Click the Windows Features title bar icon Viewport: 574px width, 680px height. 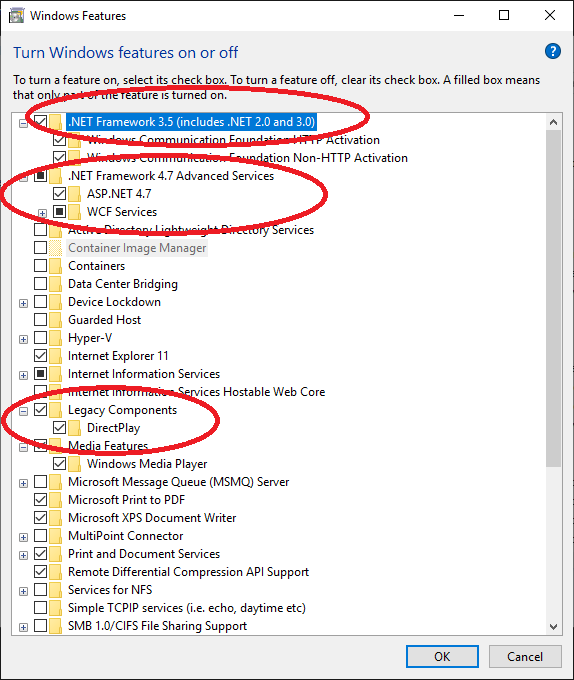[16, 16]
